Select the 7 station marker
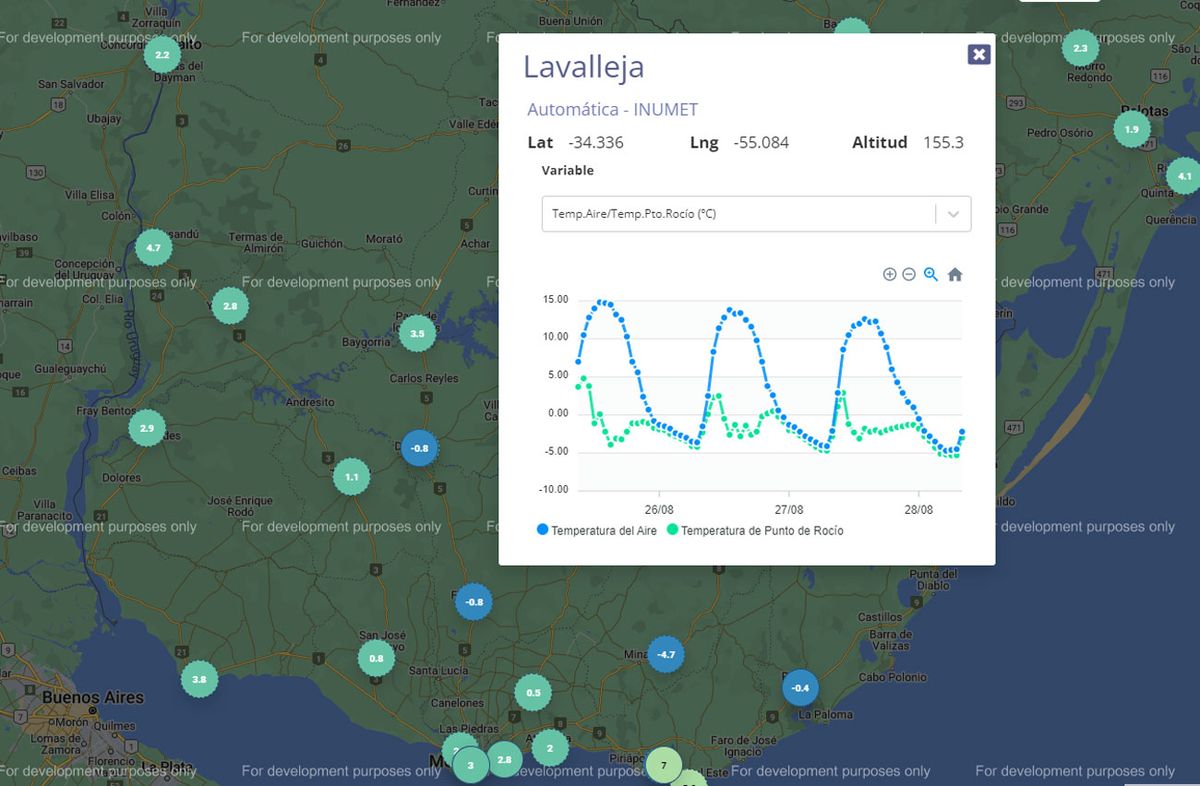 [663, 765]
